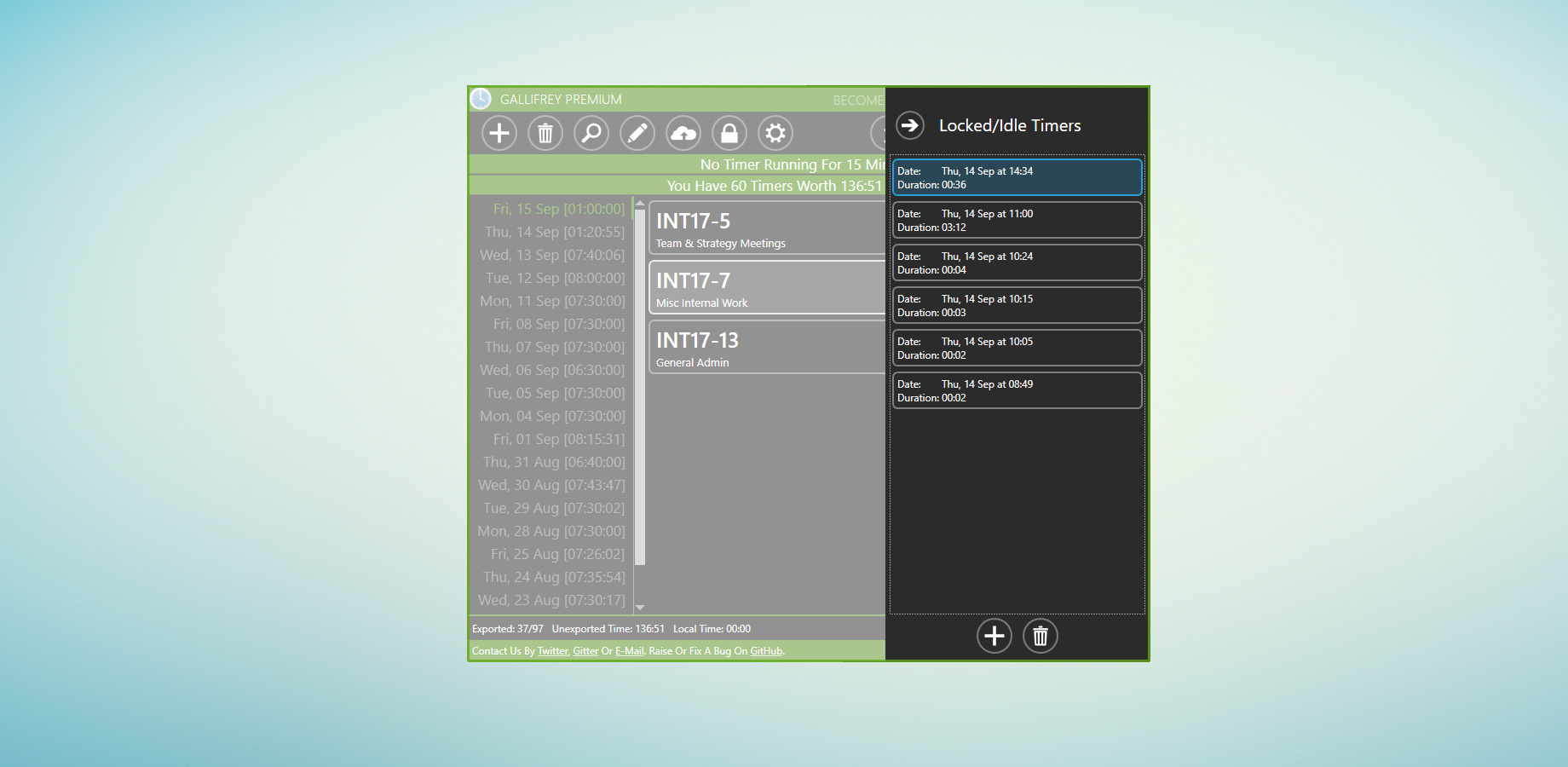Open settings gear icon

(x=775, y=133)
